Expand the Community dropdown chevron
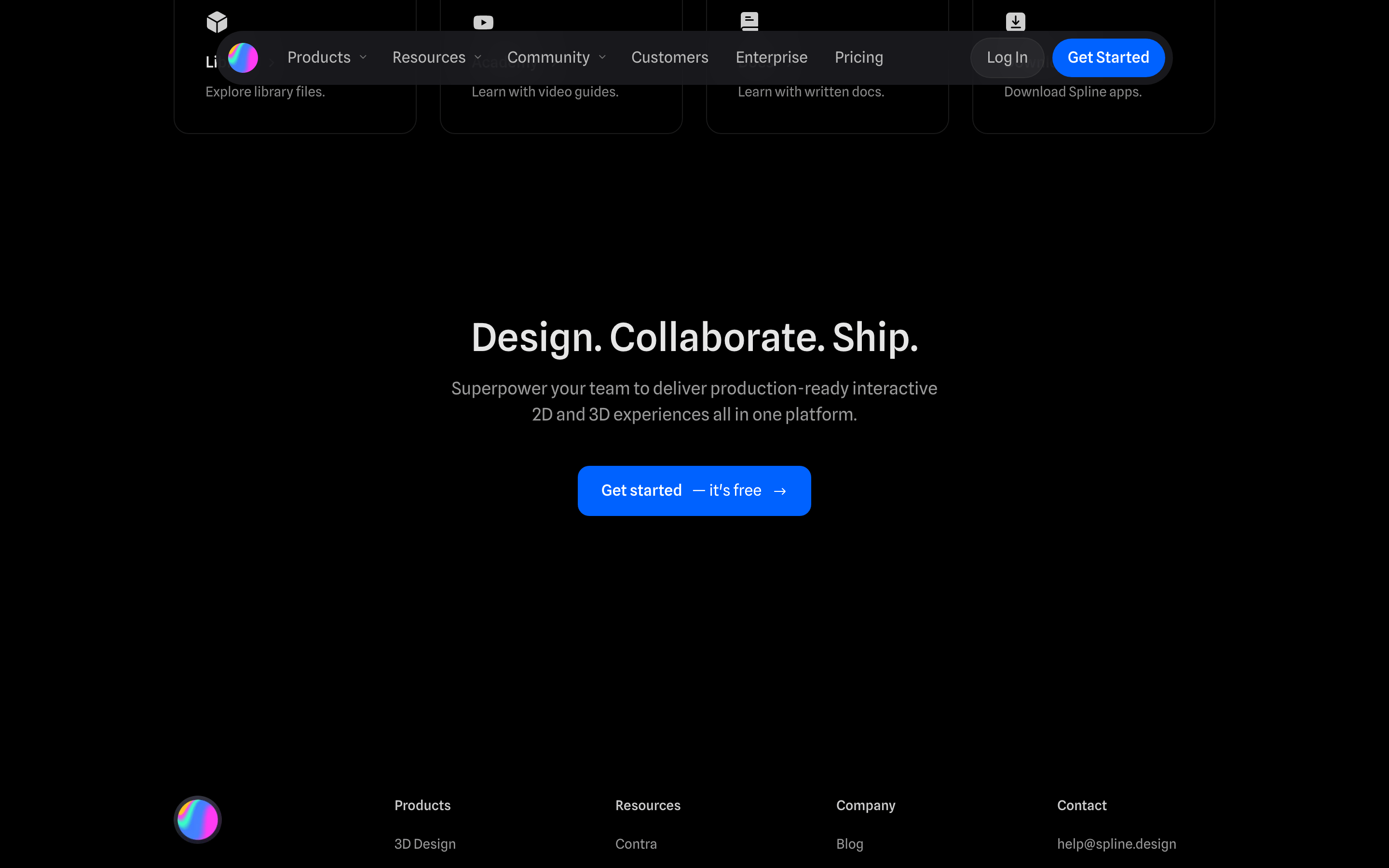Screen dimensions: 1389x868 coord(602,57)
